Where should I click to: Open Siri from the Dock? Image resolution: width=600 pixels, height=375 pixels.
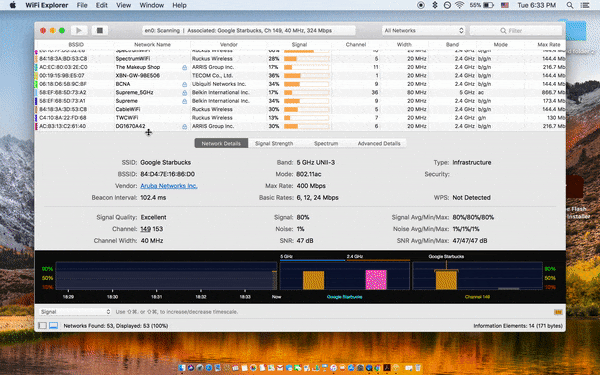coord(191,368)
